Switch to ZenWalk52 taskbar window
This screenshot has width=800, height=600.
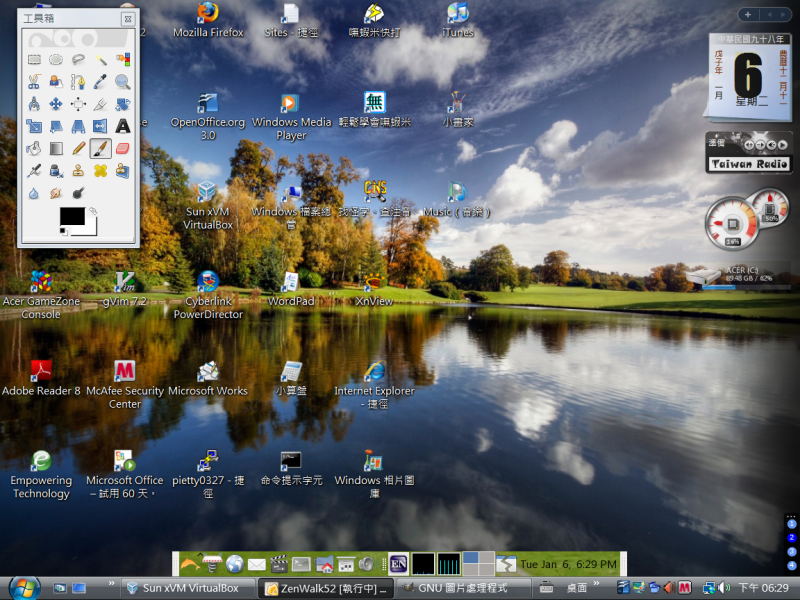point(324,588)
